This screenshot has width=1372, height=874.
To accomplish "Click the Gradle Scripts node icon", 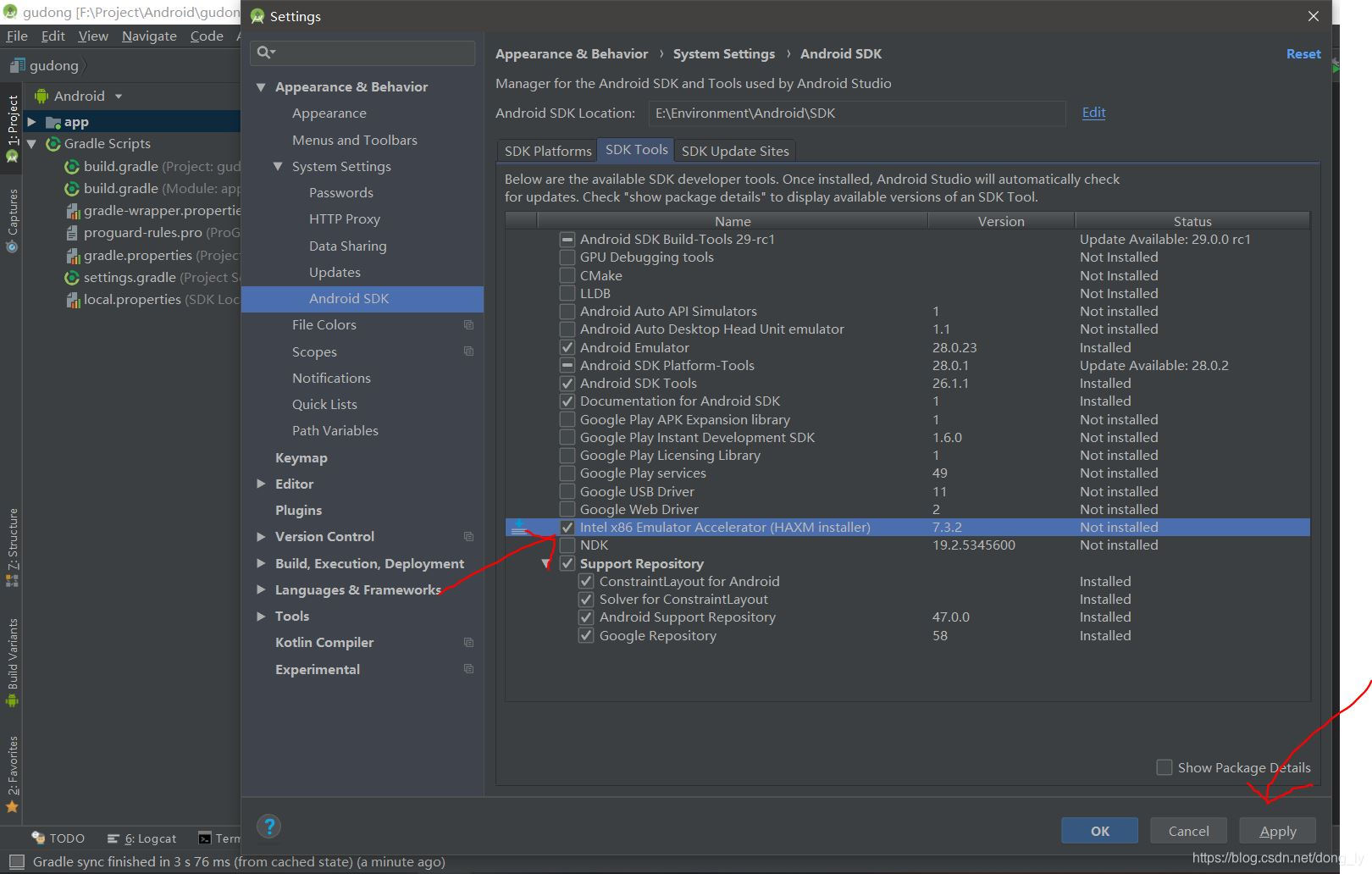I will tap(53, 144).
